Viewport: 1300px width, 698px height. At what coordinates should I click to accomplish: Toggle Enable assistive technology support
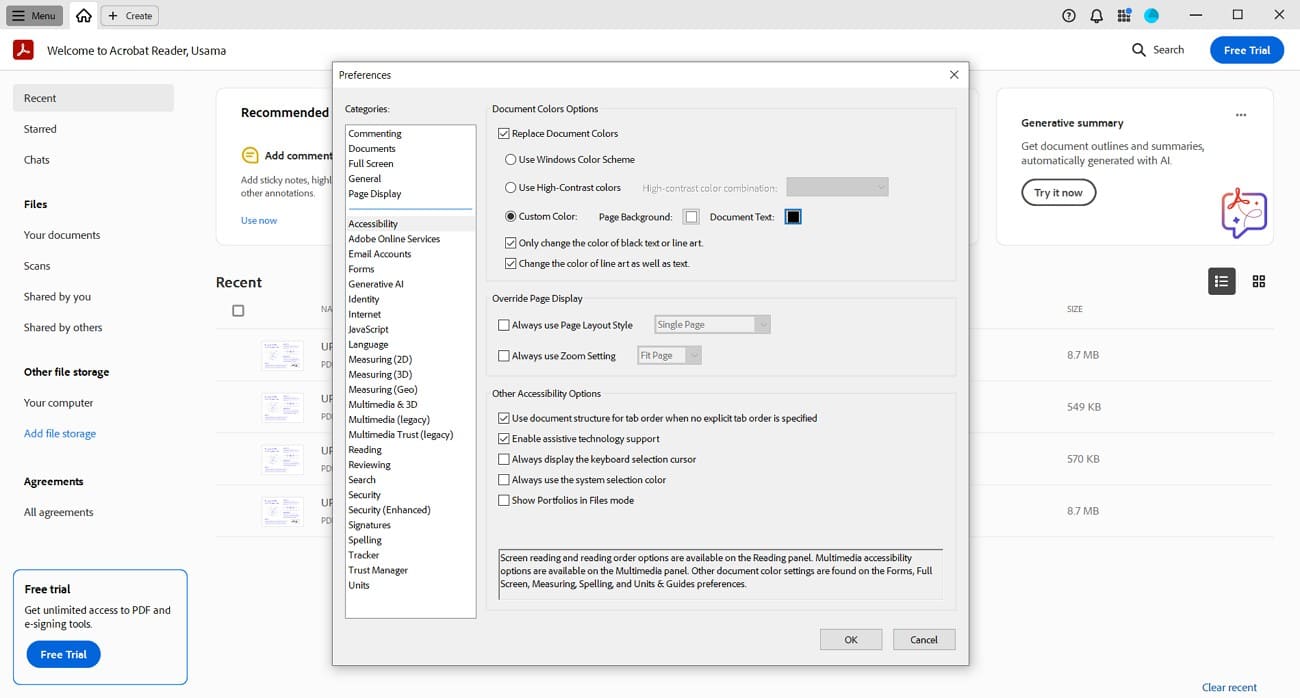pos(504,439)
